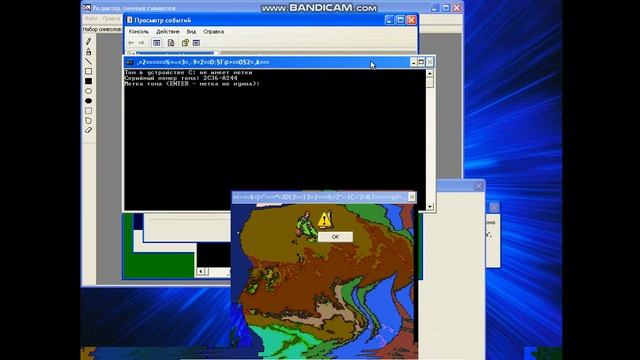Select the Freeform Selection tool

tap(89, 120)
